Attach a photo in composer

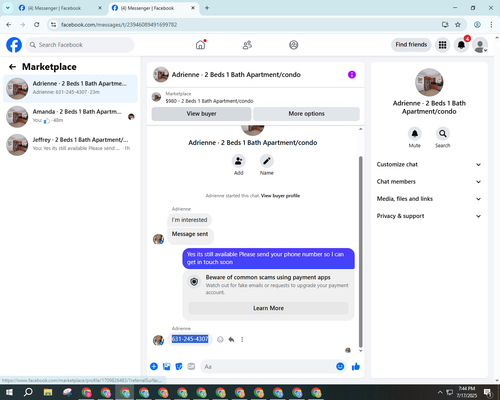[x=166, y=367]
